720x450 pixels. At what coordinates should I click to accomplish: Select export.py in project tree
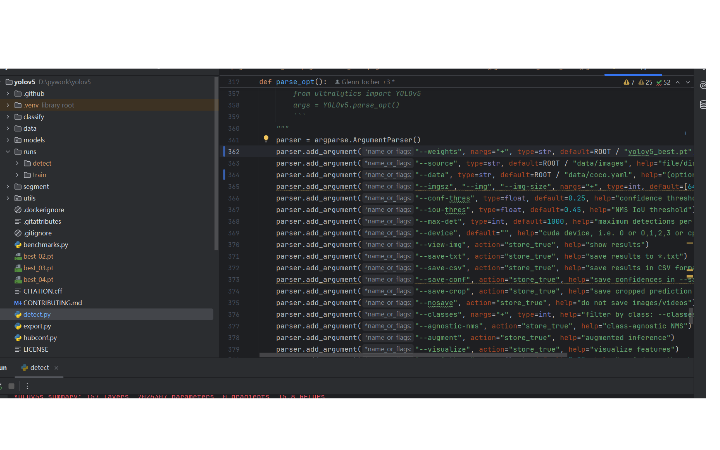(37, 326)
